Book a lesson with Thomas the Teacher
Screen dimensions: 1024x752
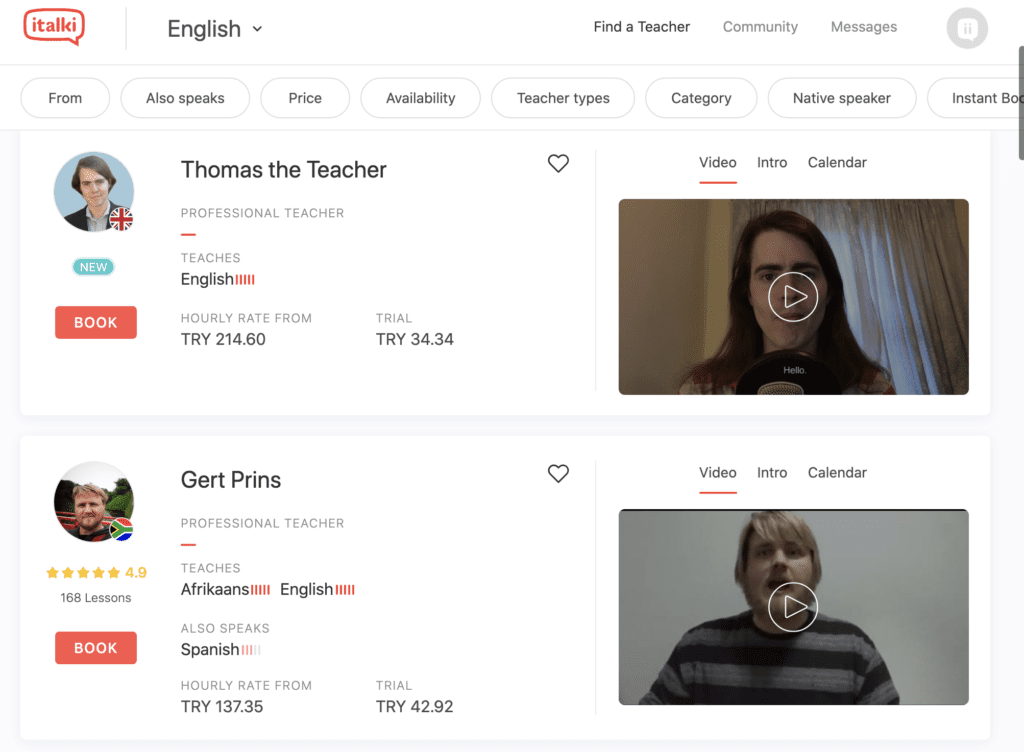(96, 322)
